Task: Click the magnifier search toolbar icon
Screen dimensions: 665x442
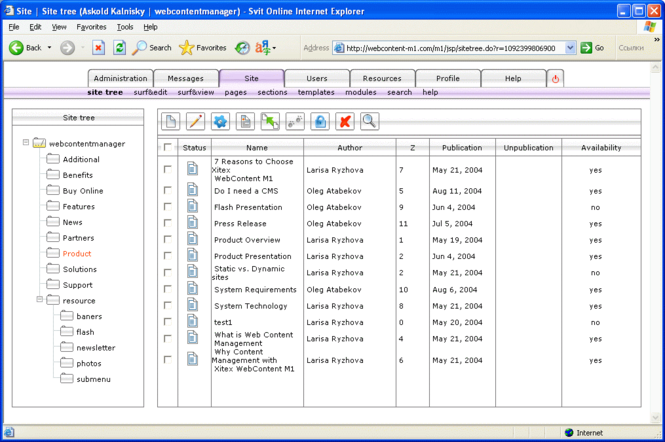Action: [x=369, y=122]
